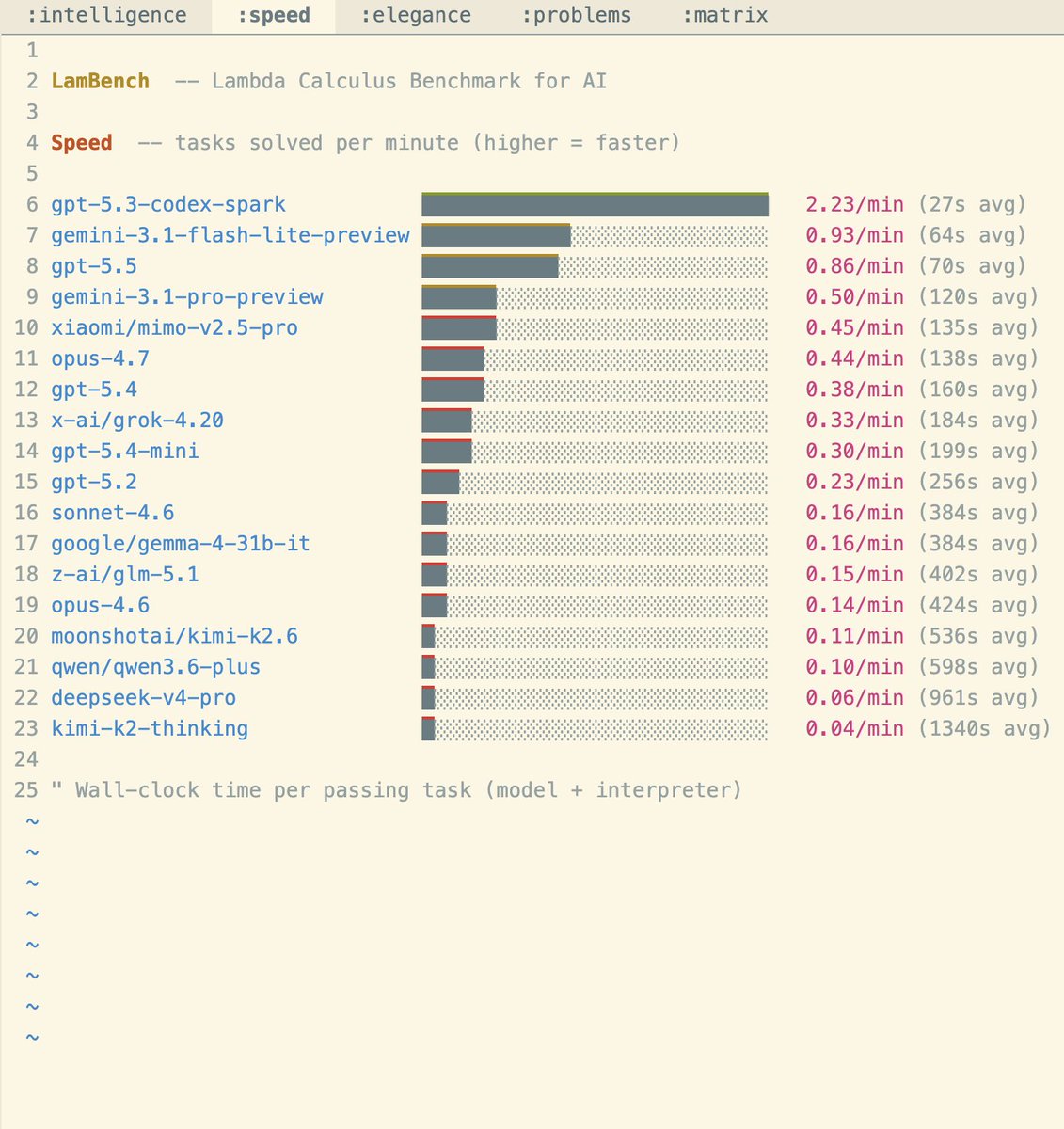1064x1129 pixels.
Task: Click the gpt-5.4 model name
Action: coord(94,390)
